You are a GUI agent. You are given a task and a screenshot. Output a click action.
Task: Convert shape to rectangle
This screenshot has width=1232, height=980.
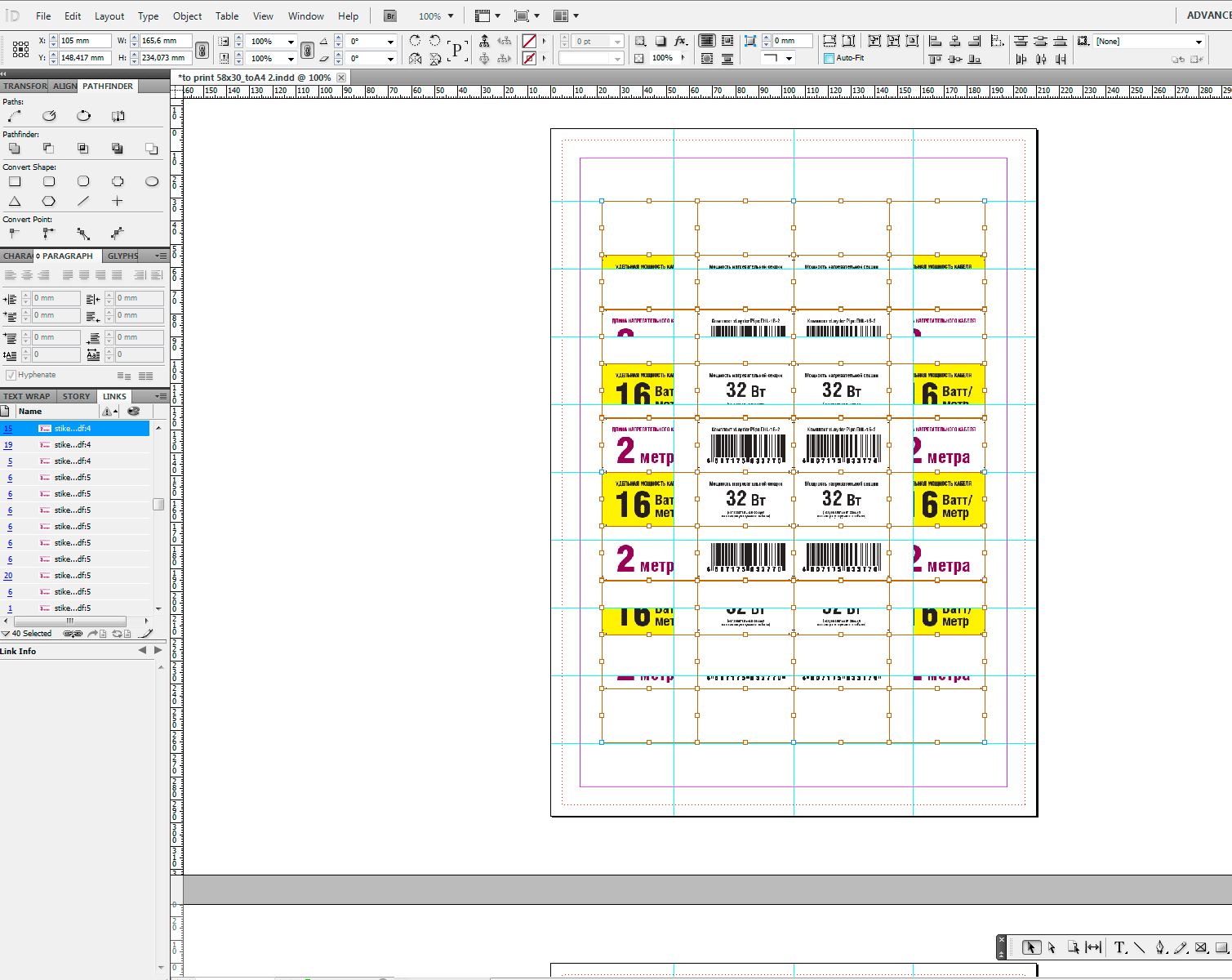15,181
